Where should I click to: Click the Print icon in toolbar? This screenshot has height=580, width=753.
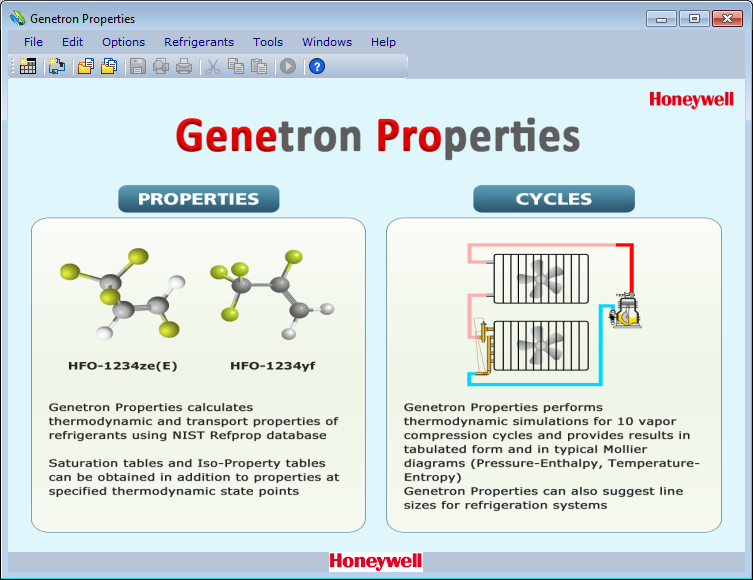pyautogui.click(x=184, y=67)
